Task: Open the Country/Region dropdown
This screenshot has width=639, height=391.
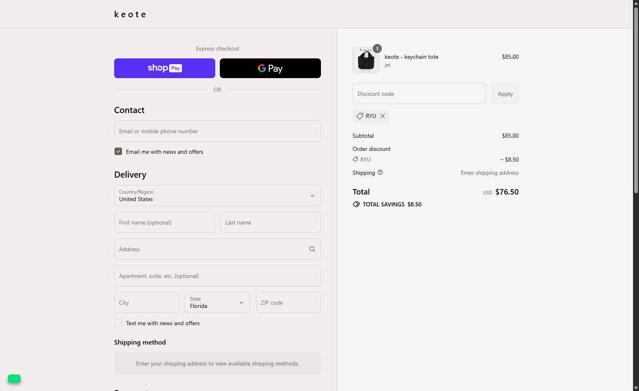Action: [x=217, y=196]
